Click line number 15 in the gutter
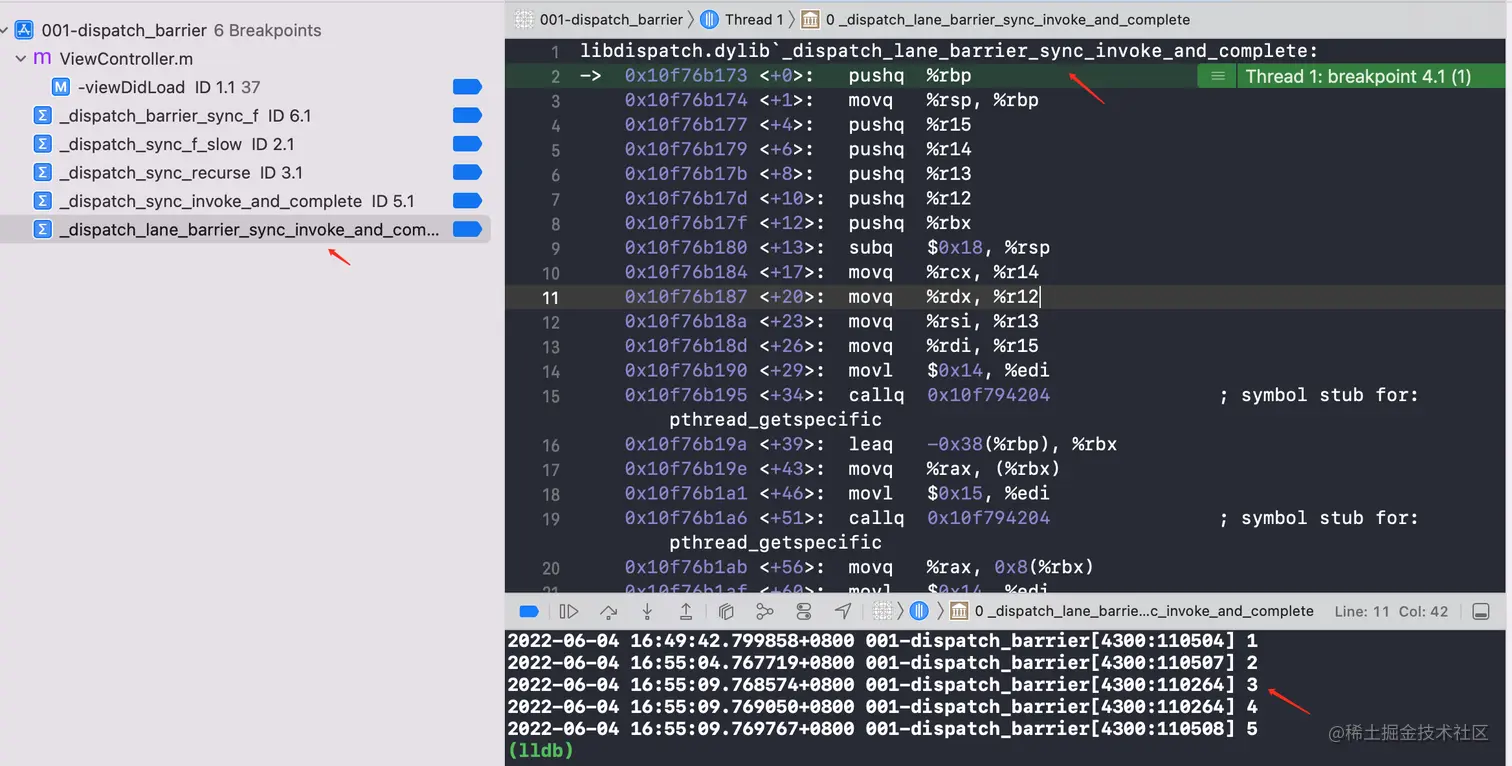 pyautogui.click(x=551, y=396)
